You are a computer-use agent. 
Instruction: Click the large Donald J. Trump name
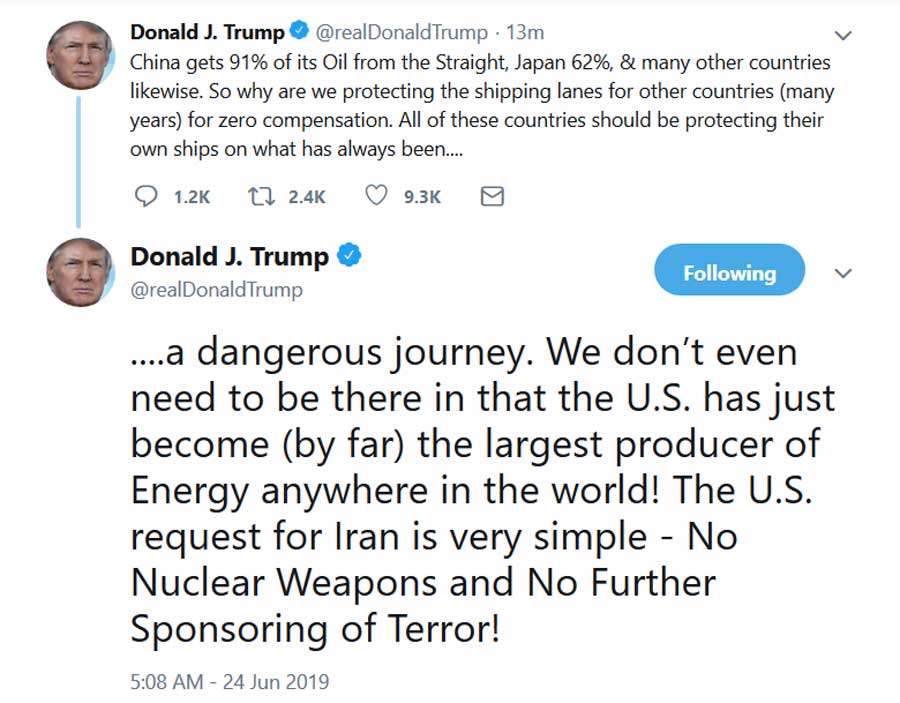coord(229,257)
